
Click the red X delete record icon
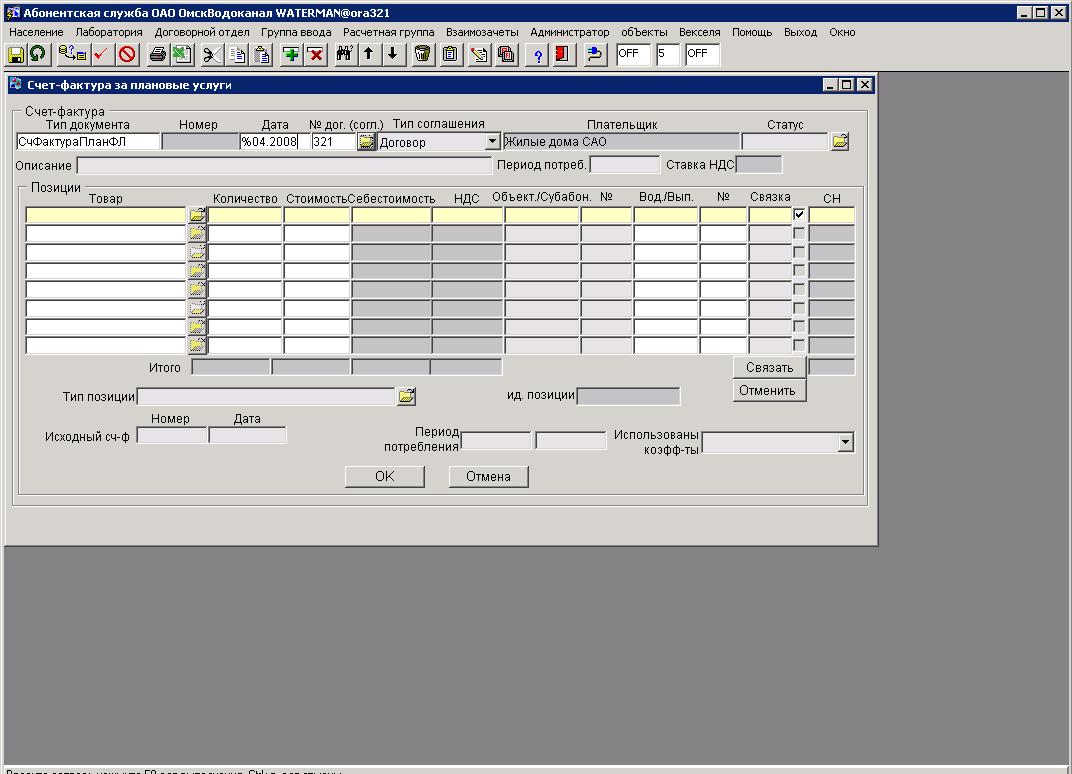(x=316, y=54)
